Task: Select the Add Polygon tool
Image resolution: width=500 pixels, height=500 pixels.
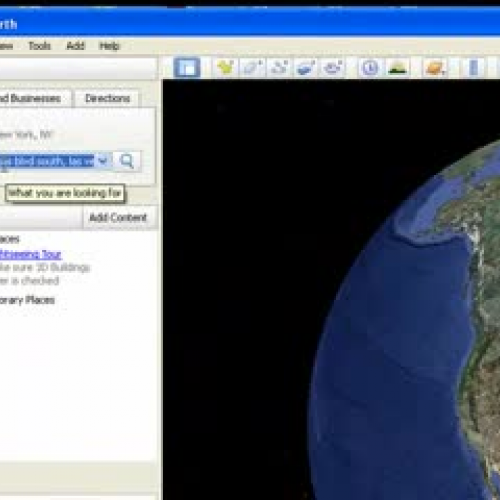Action: pyautogui.click(x=252, y=68)
